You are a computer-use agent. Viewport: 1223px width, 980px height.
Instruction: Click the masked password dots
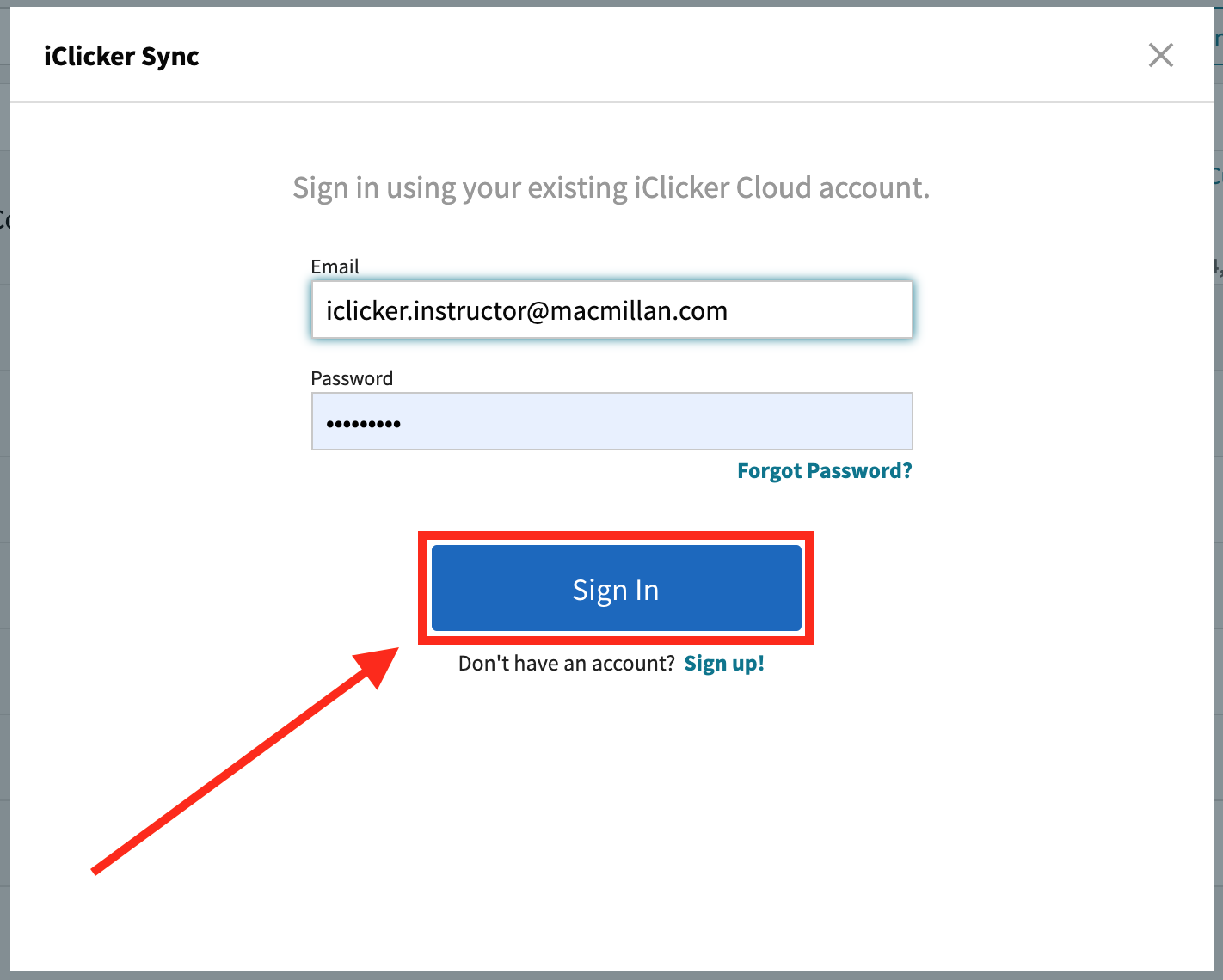[362, 421]
